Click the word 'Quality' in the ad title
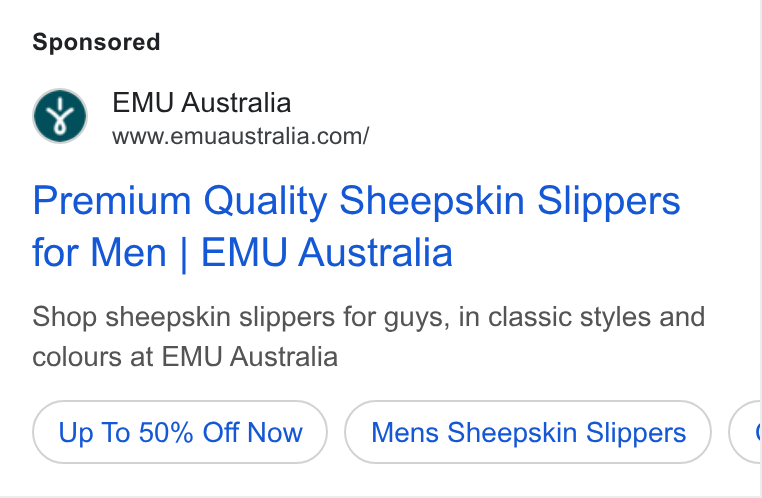 click(265, 202)
